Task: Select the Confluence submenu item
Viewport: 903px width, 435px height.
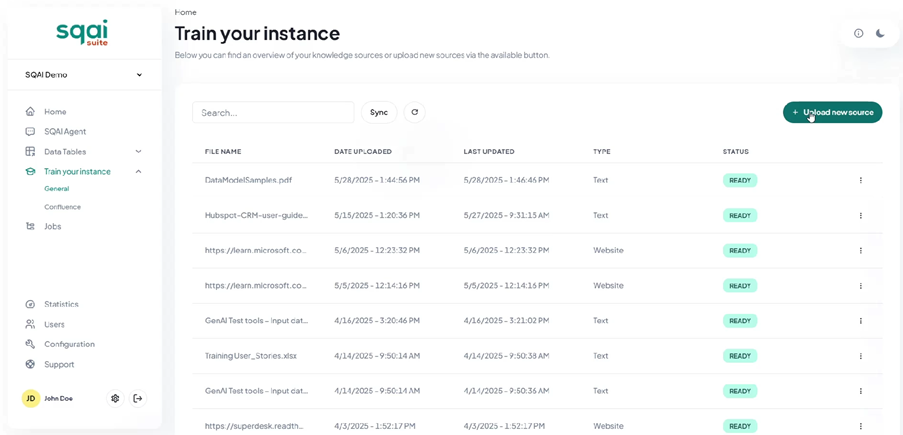Action: (62, 207)
